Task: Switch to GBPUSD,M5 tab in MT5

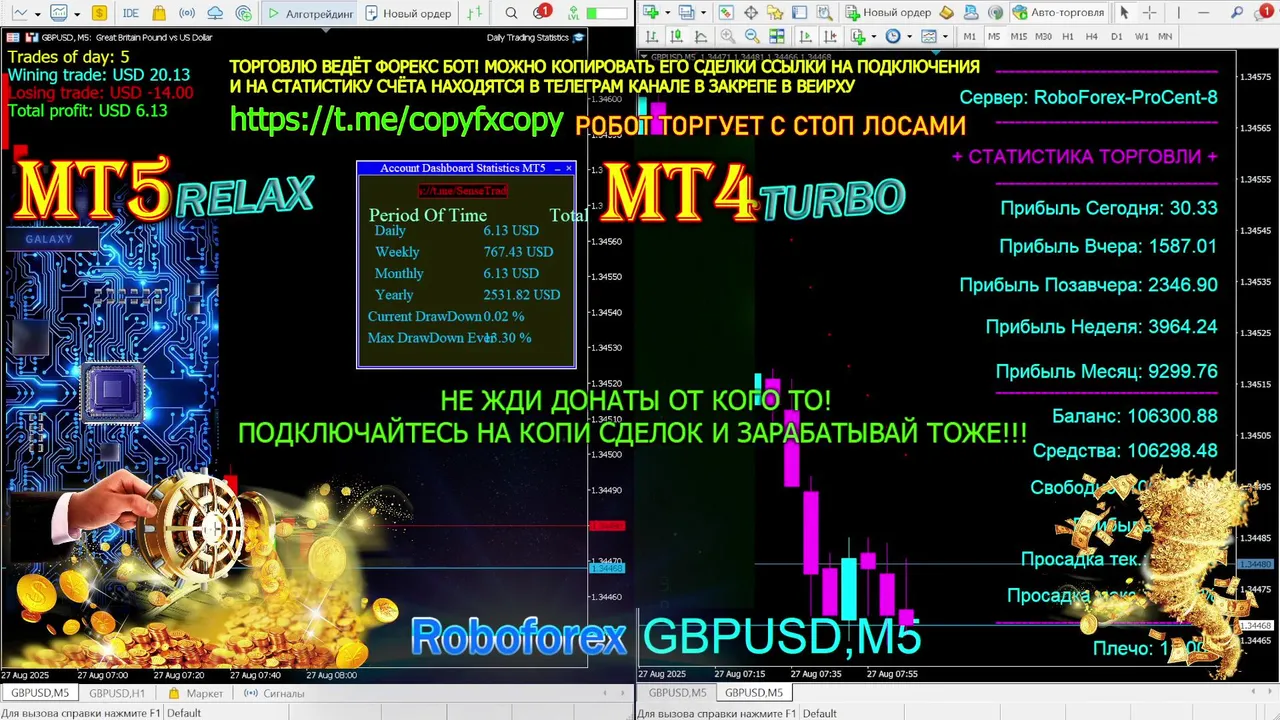Action: tap(39, 693)
